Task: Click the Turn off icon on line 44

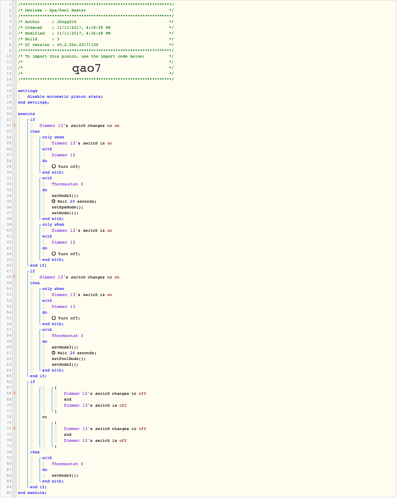Action: click(54, 254)
